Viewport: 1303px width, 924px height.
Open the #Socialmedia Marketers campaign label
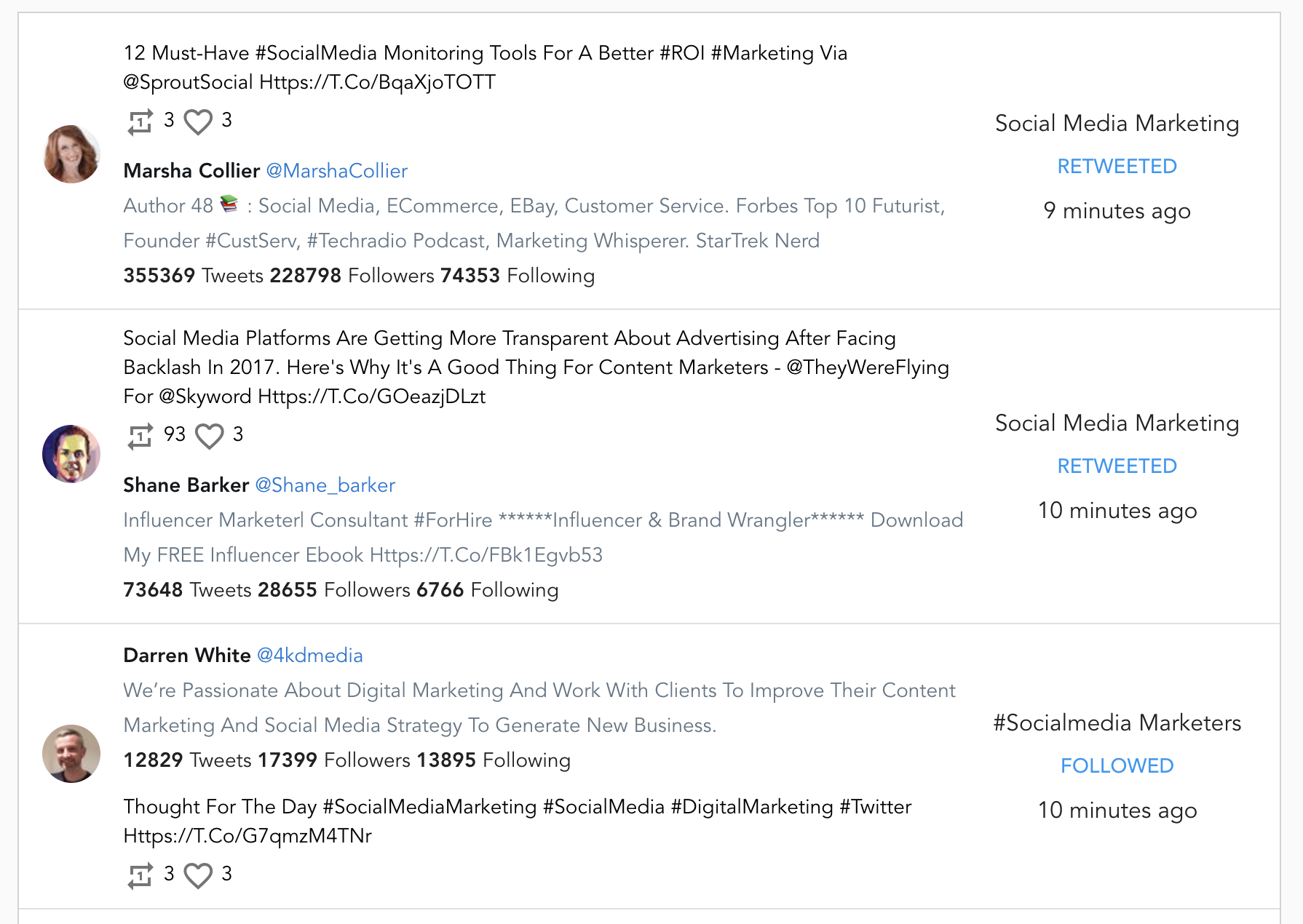[x=1117, y=723]
